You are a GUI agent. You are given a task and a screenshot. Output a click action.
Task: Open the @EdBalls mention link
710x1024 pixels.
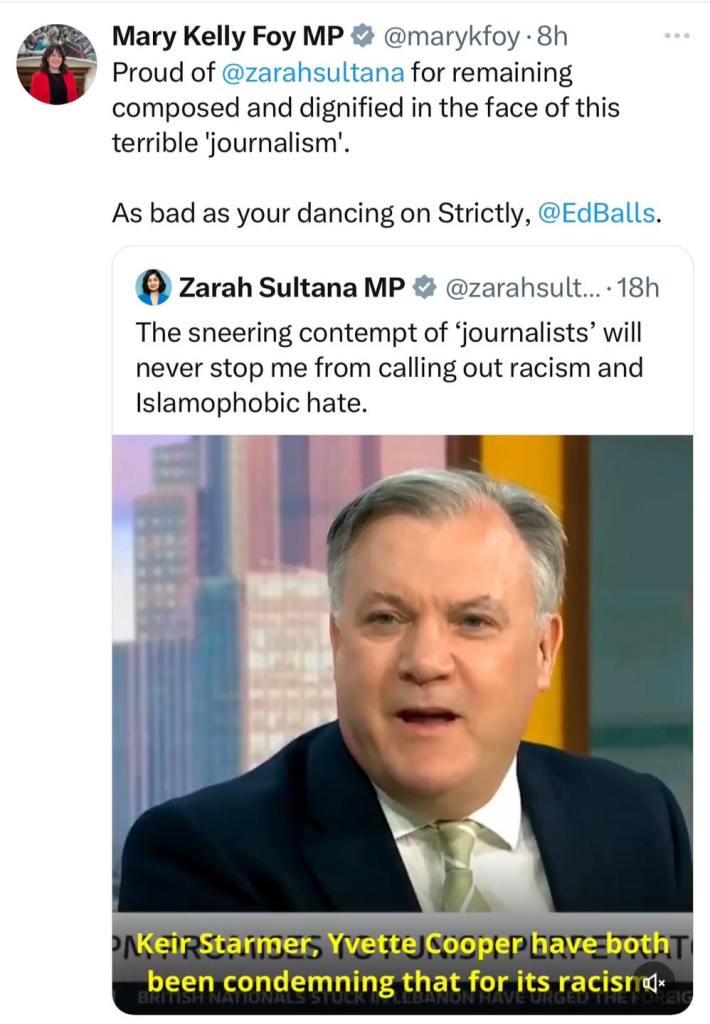pos(598,213)
